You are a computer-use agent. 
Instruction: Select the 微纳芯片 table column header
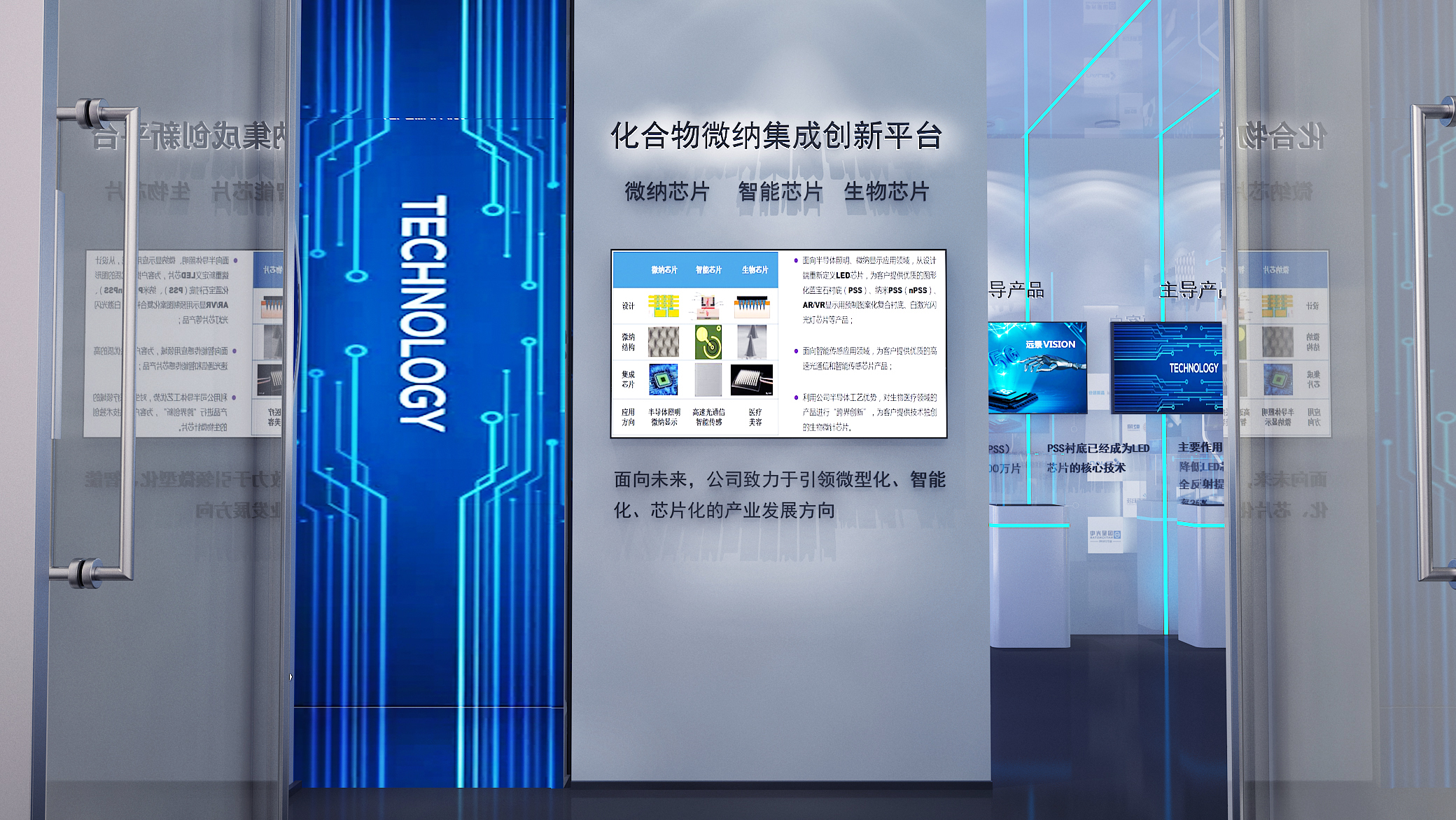point(664,270)
